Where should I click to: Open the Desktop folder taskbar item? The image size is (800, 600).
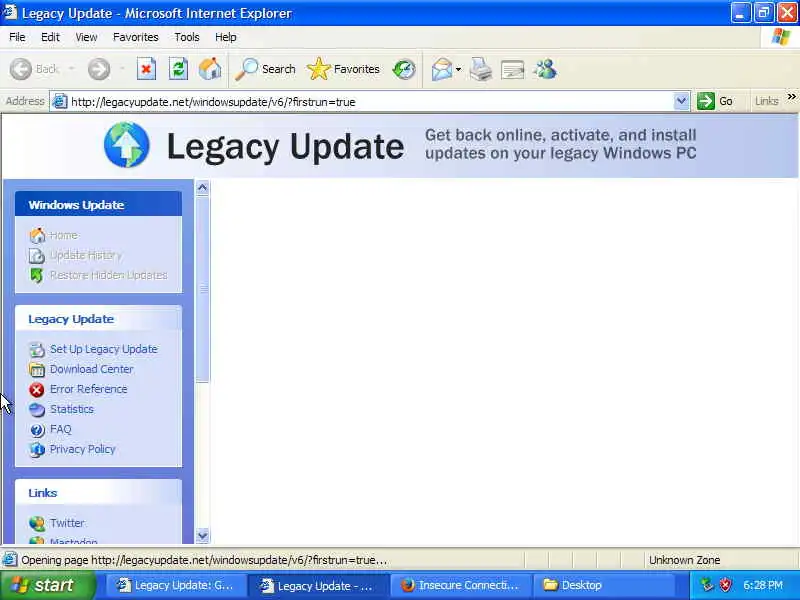603,585
